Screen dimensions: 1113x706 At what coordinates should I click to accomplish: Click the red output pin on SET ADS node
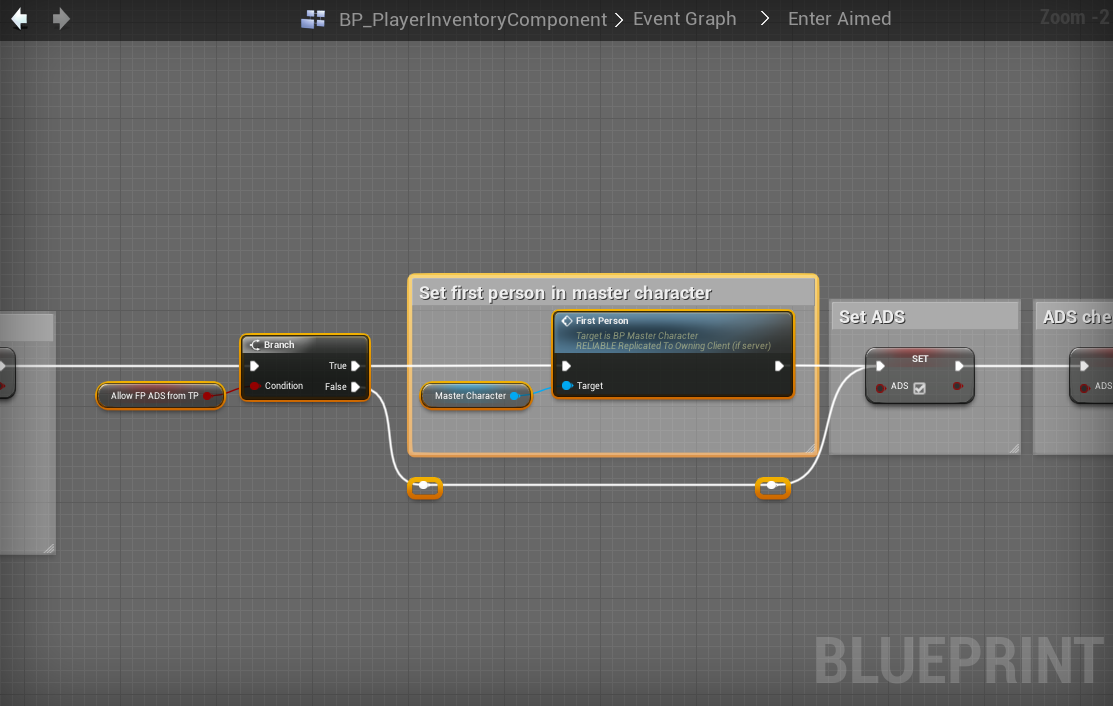pyautogui.click(x=958, y=387)
